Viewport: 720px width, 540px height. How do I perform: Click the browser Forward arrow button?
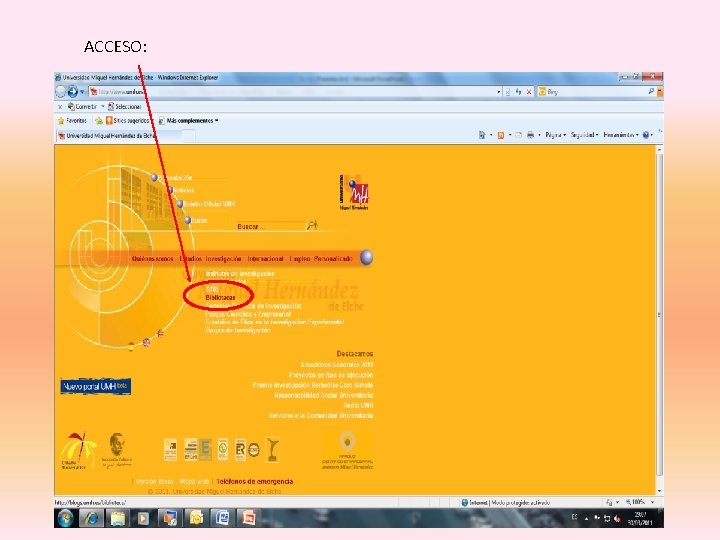[x=73, y=91]
